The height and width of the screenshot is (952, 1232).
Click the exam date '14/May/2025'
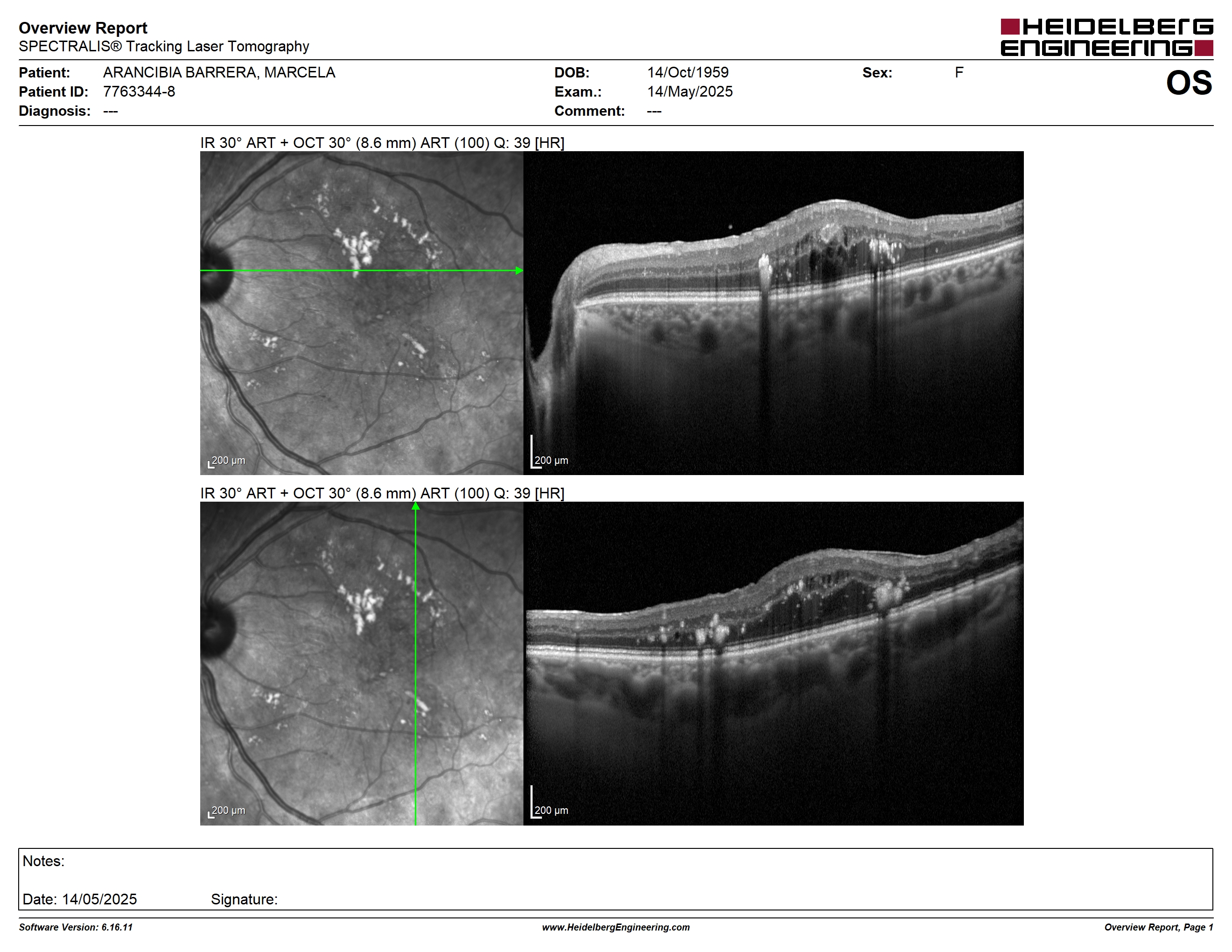(690, 91)
